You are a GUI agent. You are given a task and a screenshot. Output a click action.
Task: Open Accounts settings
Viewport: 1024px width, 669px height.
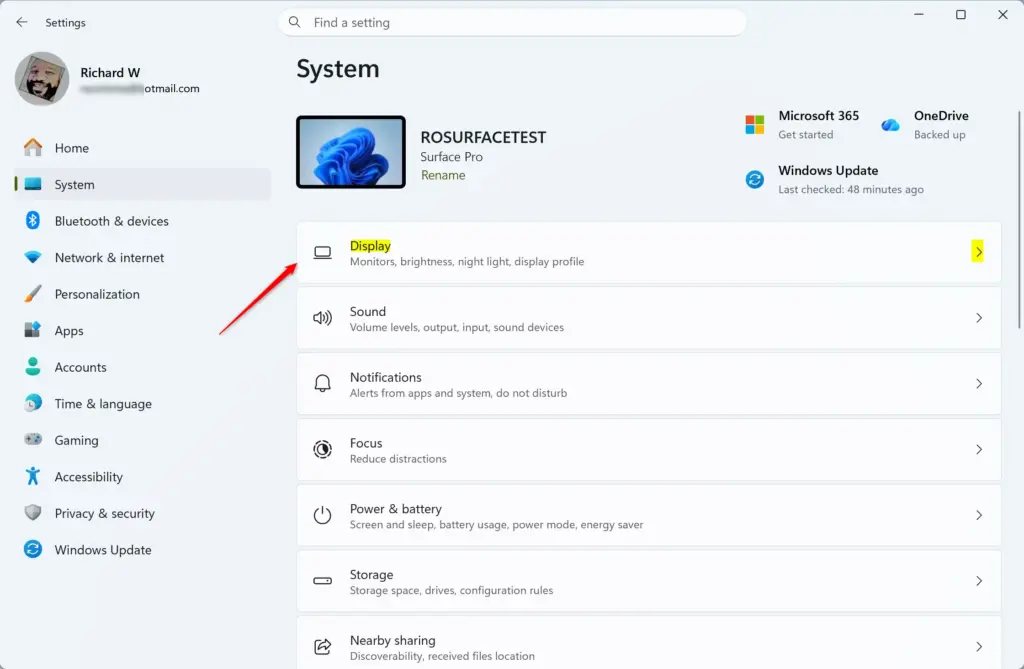[142, 367]
